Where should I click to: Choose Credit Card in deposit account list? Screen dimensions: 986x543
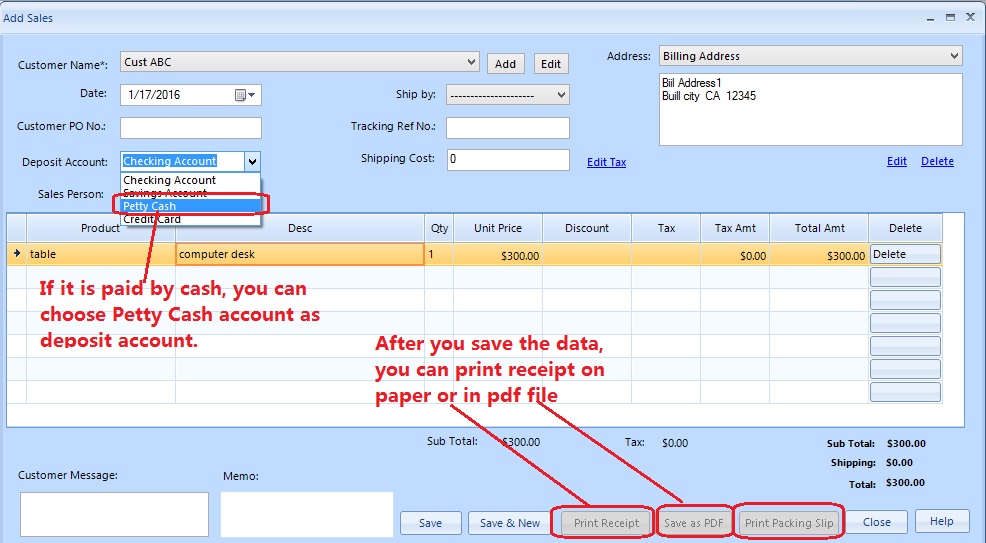tap(152, 219)
